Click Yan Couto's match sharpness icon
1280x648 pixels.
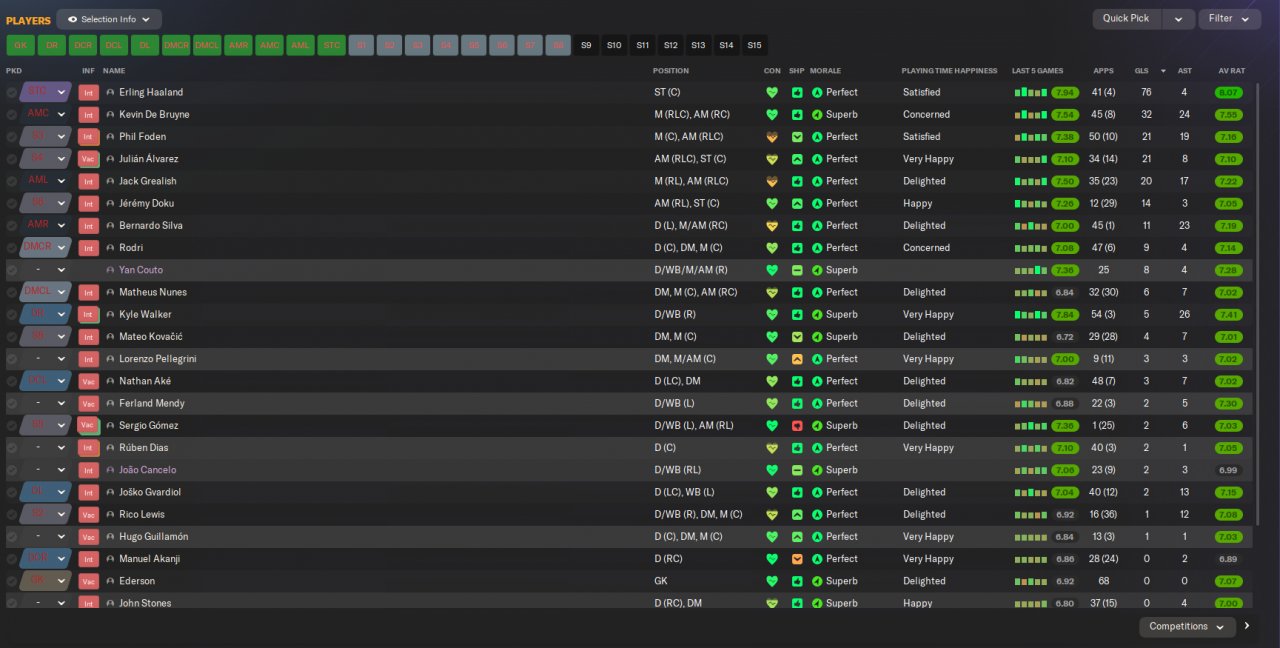[x=797, y=270]
